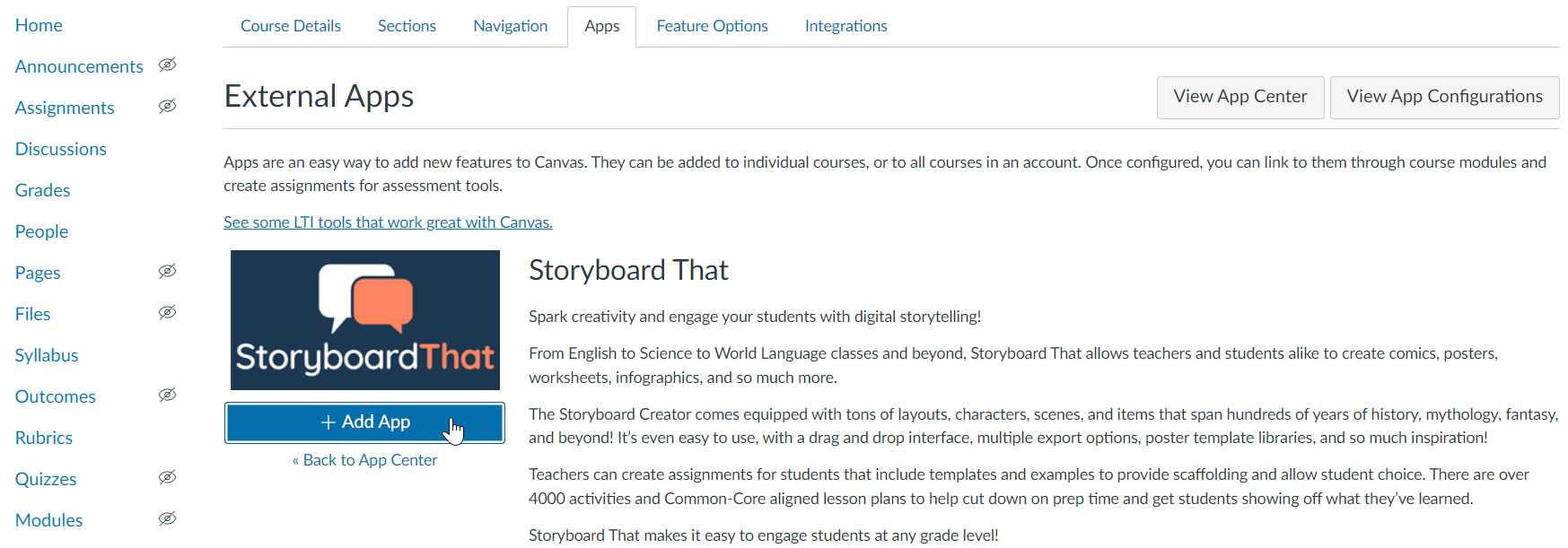1568x548 pixels.
Task: Add the Storyboard That app
Action: tap(365, 422)
